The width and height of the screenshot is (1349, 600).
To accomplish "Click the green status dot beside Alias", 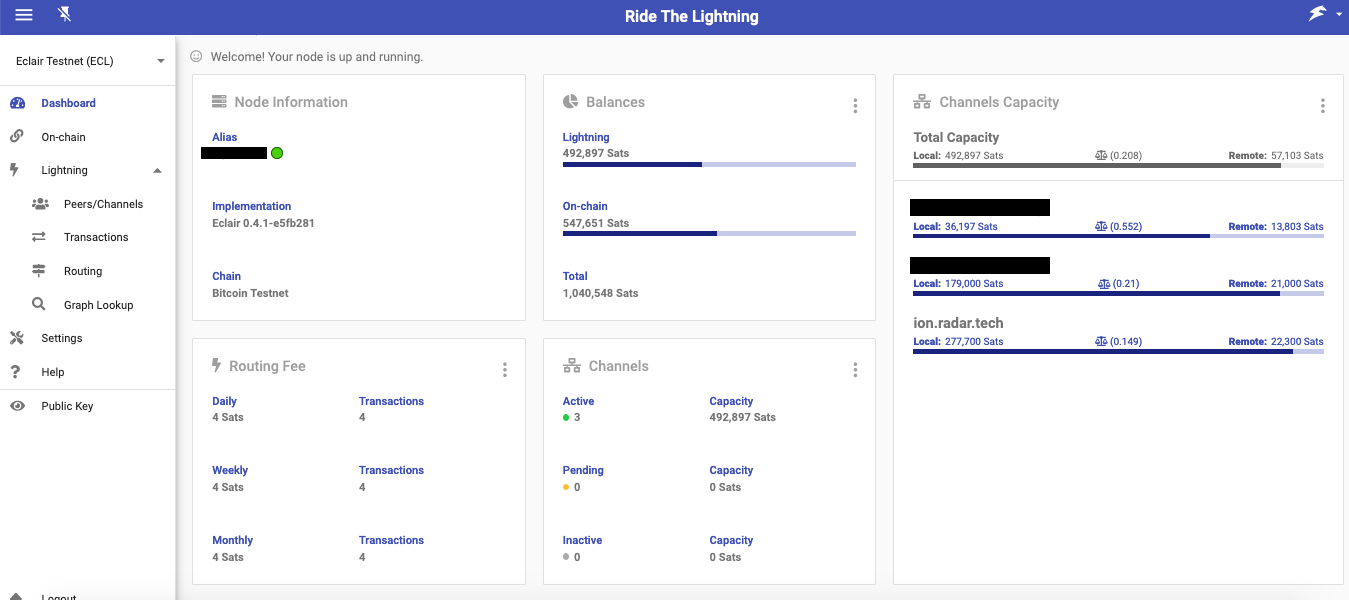I will coord(277,153).
